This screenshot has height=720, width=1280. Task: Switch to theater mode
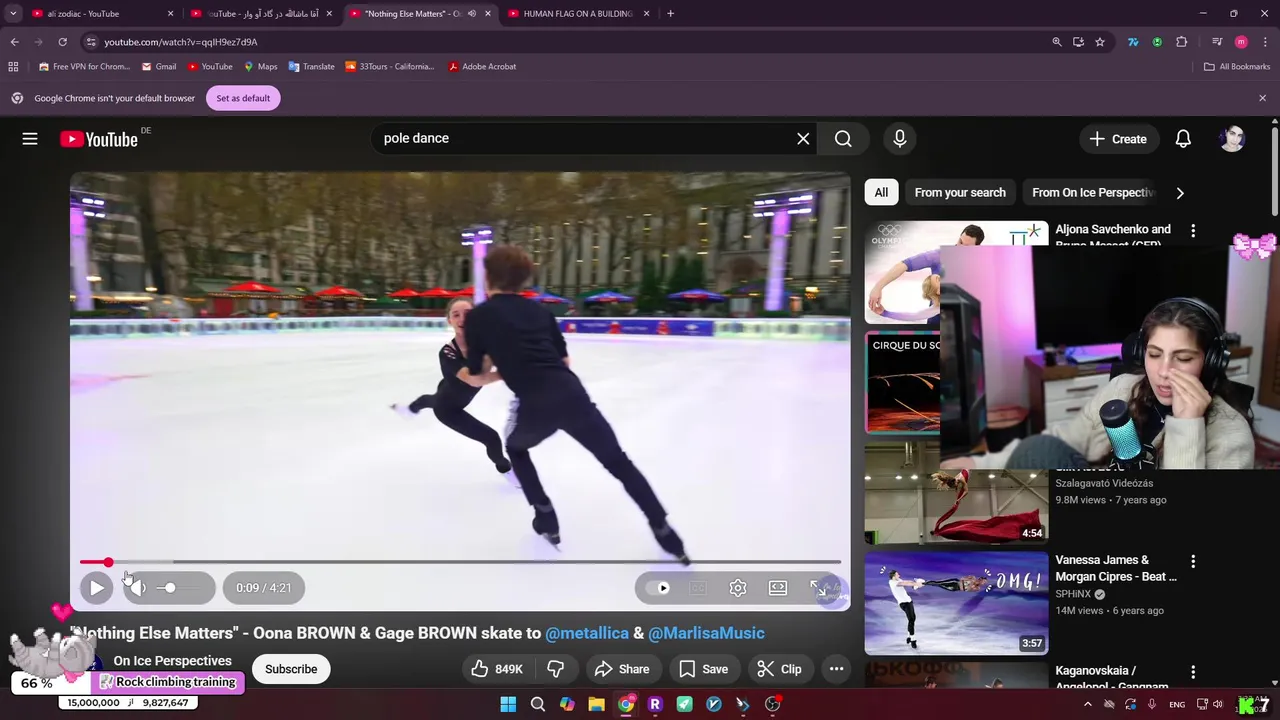[x=778, y=588]
